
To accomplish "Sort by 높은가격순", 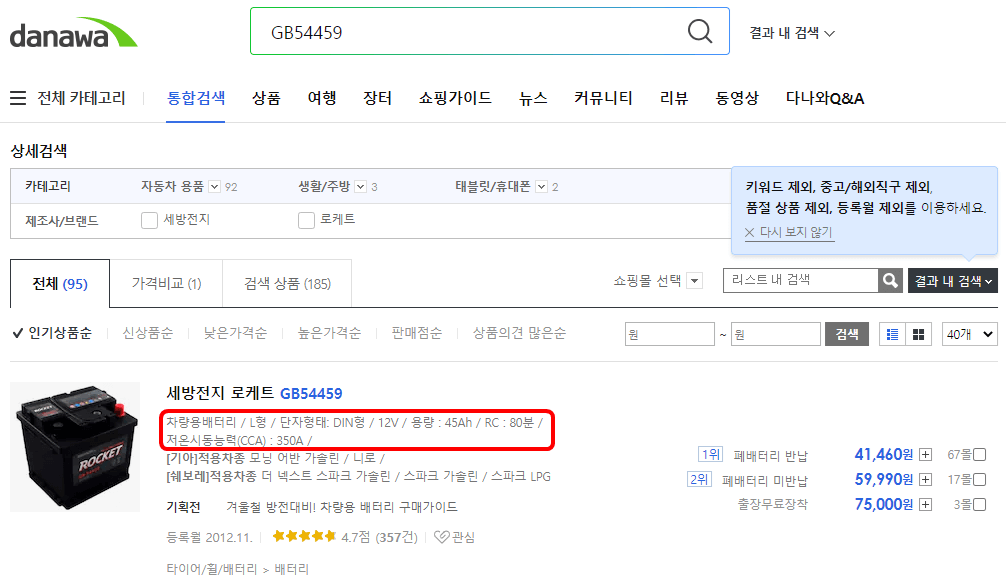I will tap(329, 333).
